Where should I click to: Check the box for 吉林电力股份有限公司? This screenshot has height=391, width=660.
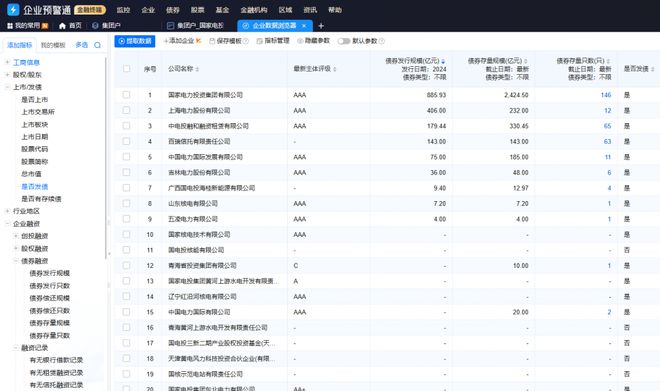coord(126,172)
